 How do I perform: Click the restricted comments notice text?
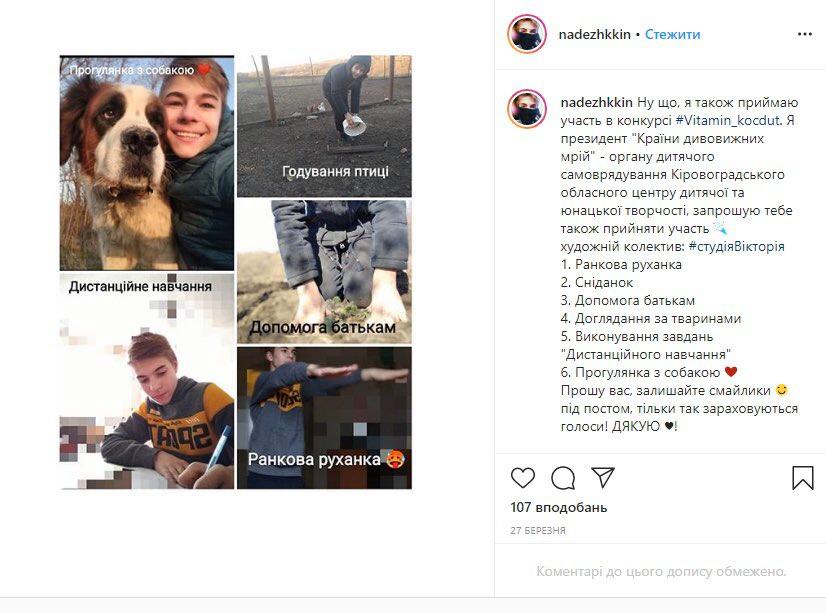tap(661, 571)
